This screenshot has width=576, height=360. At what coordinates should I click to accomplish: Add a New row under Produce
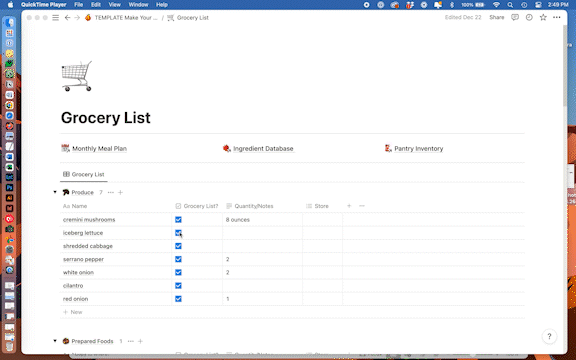[73, 312]
